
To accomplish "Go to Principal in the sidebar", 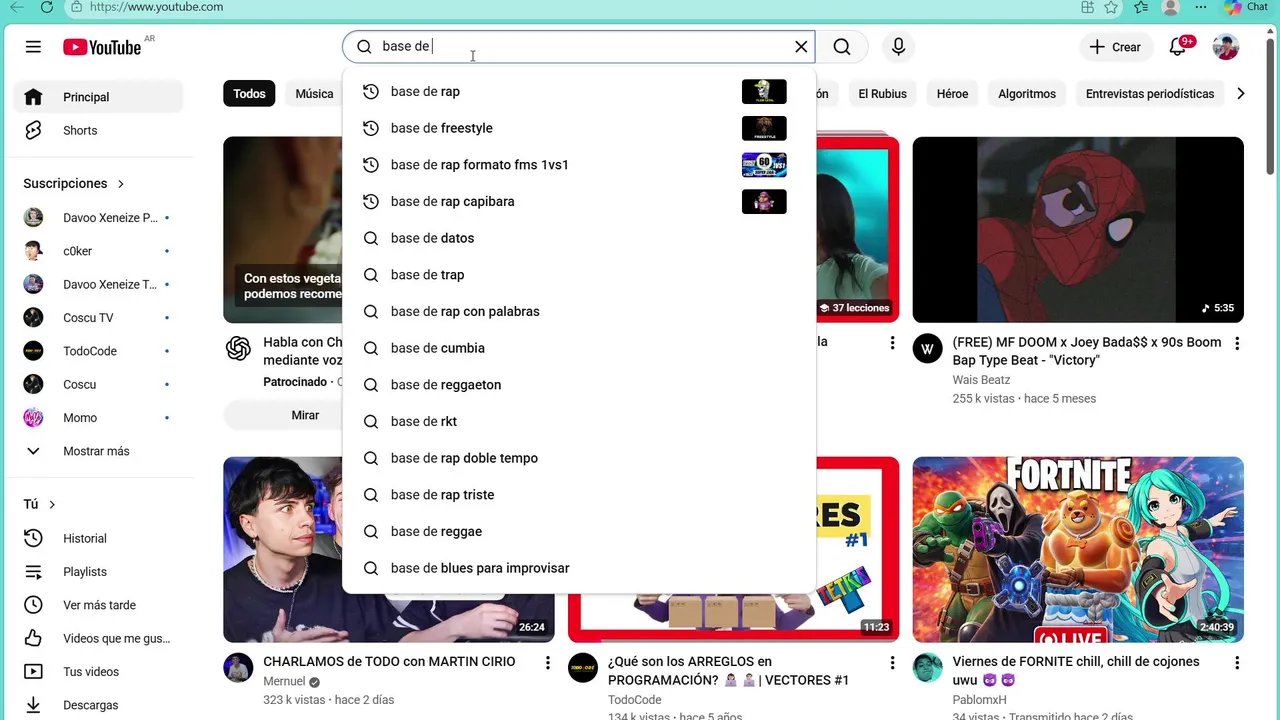I will click(98, 97).
